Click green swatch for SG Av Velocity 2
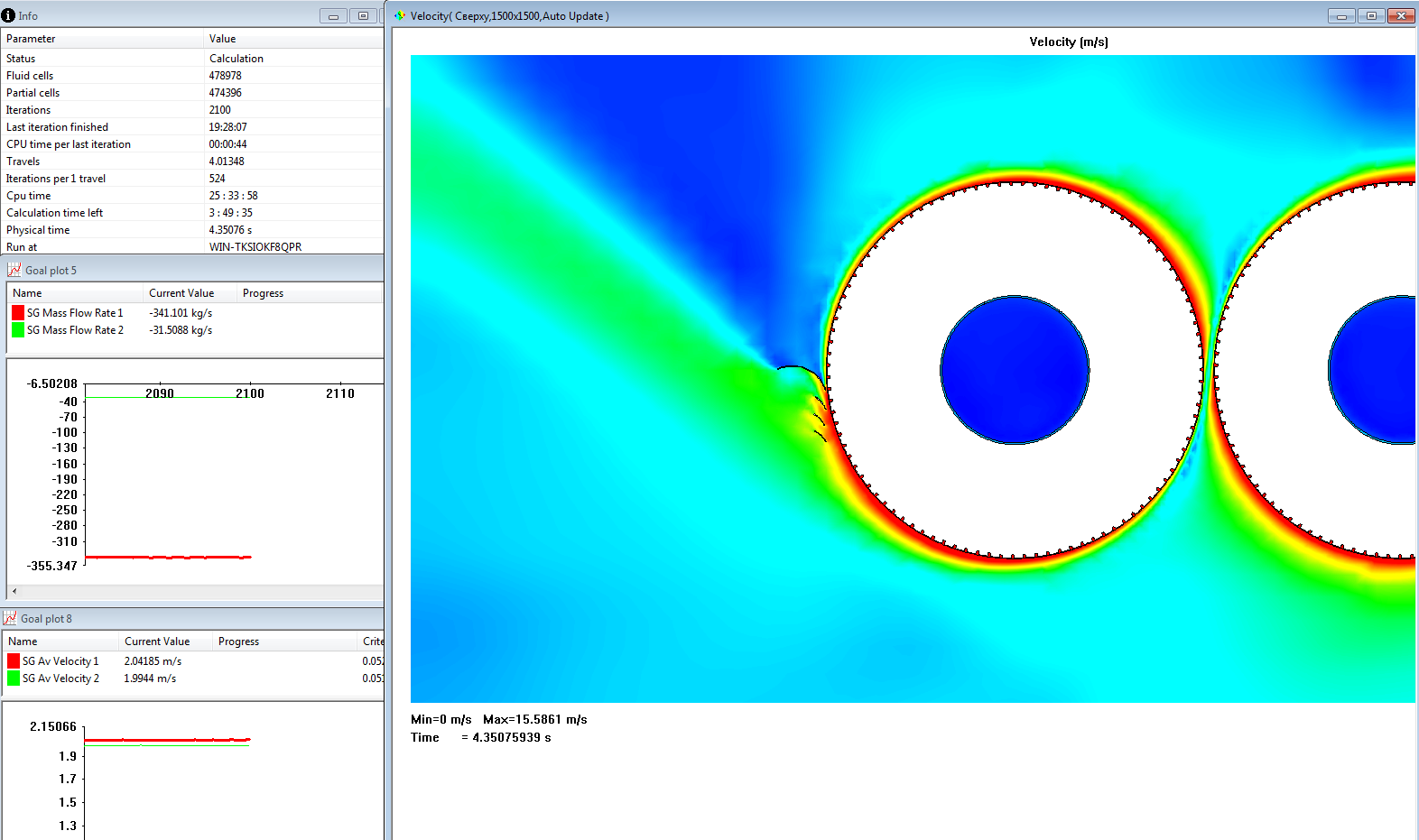The image size is (1419, 840). (x=14, y=678)
